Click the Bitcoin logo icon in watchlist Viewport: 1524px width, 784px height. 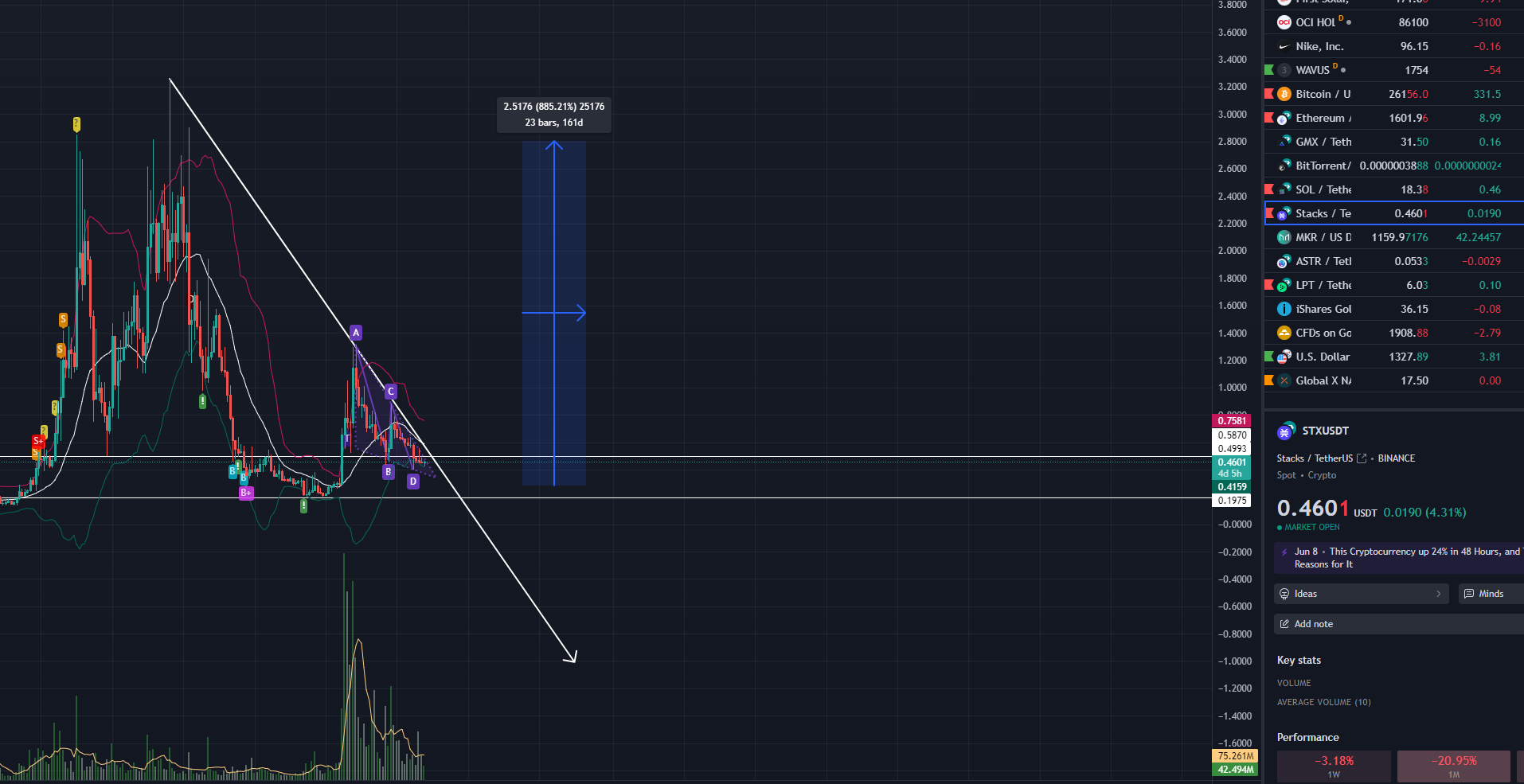tap(1284, 94)
